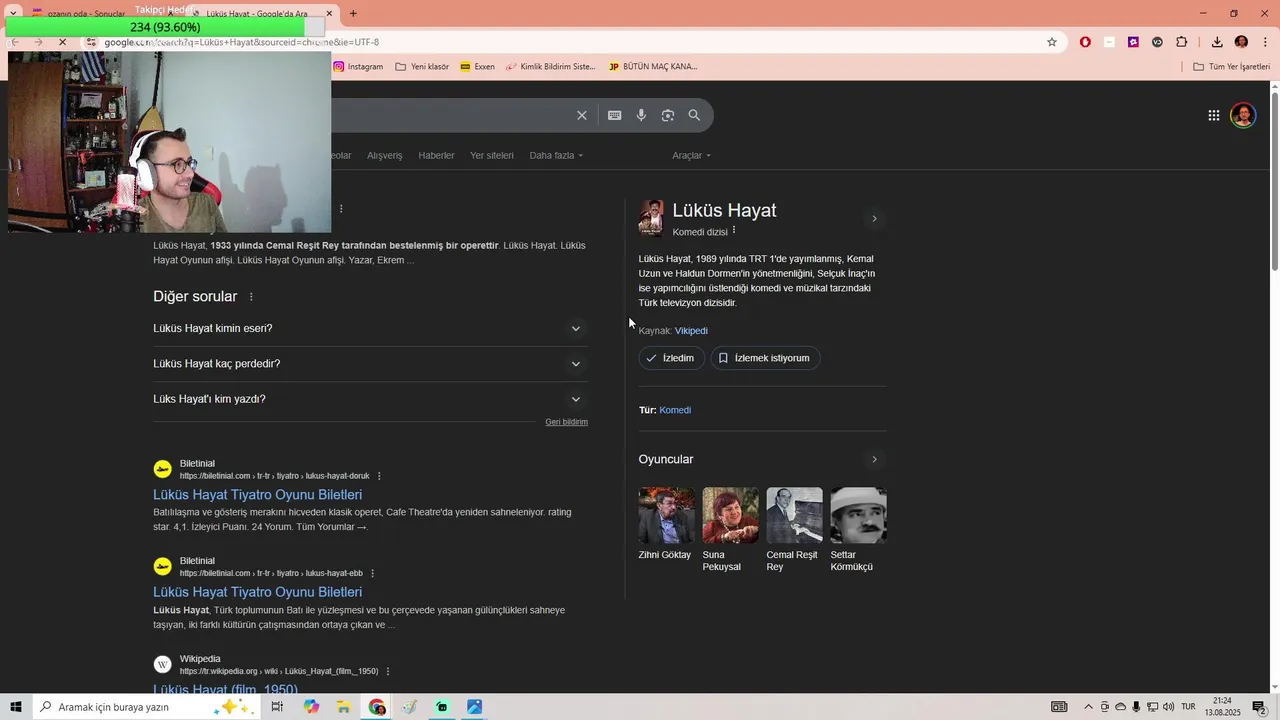
Task: Expand 'Lüküs Hayat kimin eseri?' question
Action: (370, 328)
